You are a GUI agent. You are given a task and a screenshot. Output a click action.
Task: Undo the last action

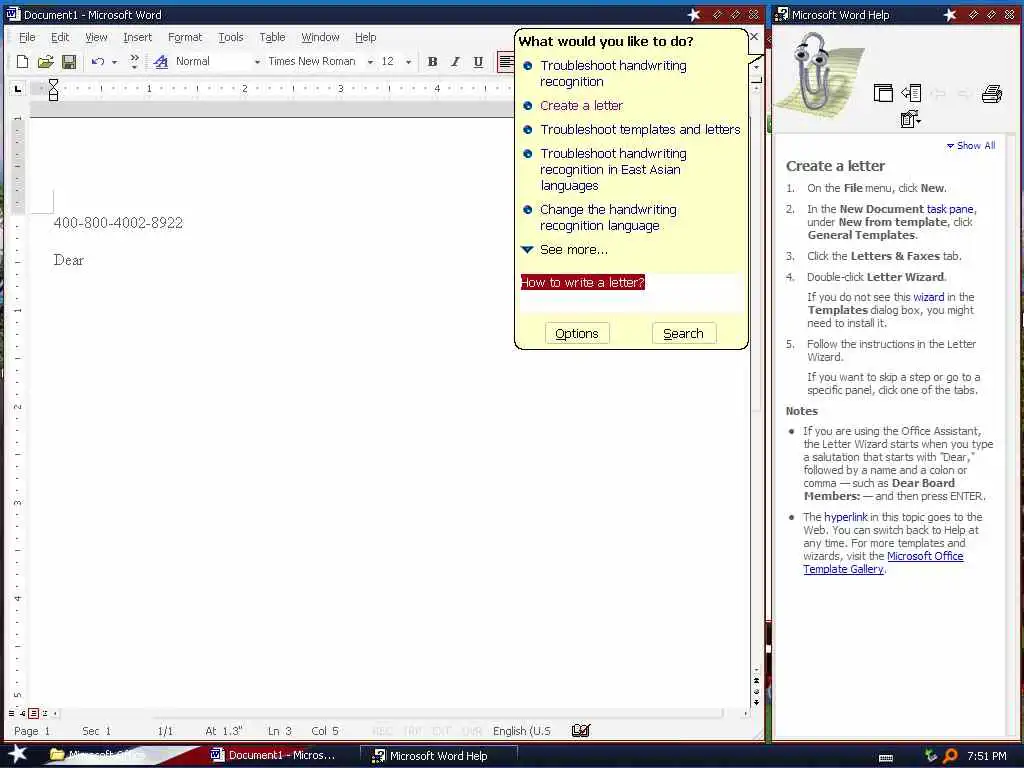98,62
